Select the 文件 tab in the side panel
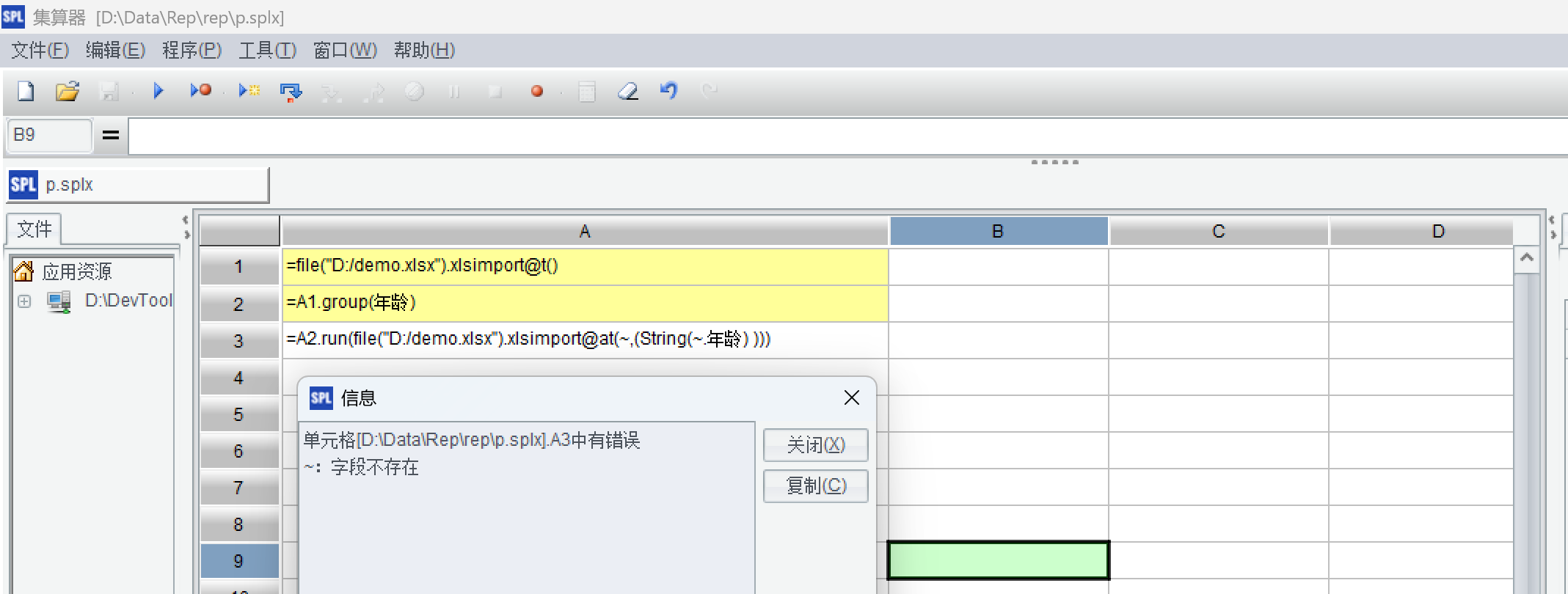1568x594 pixels. click(34, 229)
